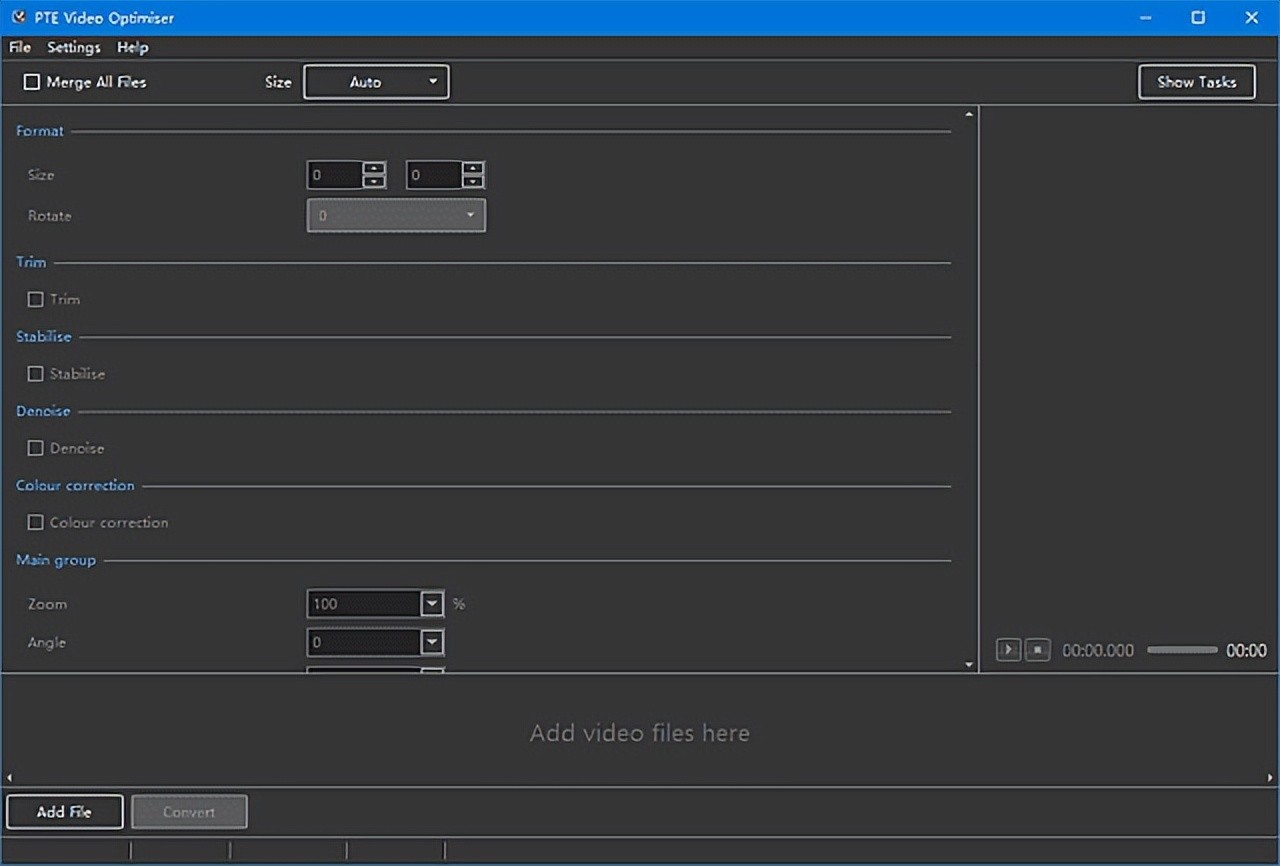Screen dimensions: 1280x866
Task: Open the Size Auto dropdown
Action: point(376,82)
